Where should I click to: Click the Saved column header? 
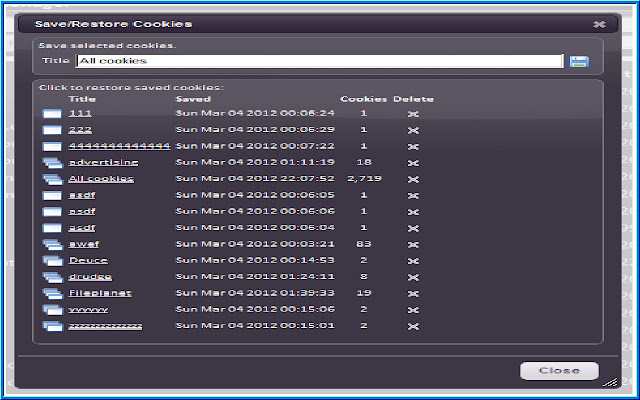pos(193,99)
